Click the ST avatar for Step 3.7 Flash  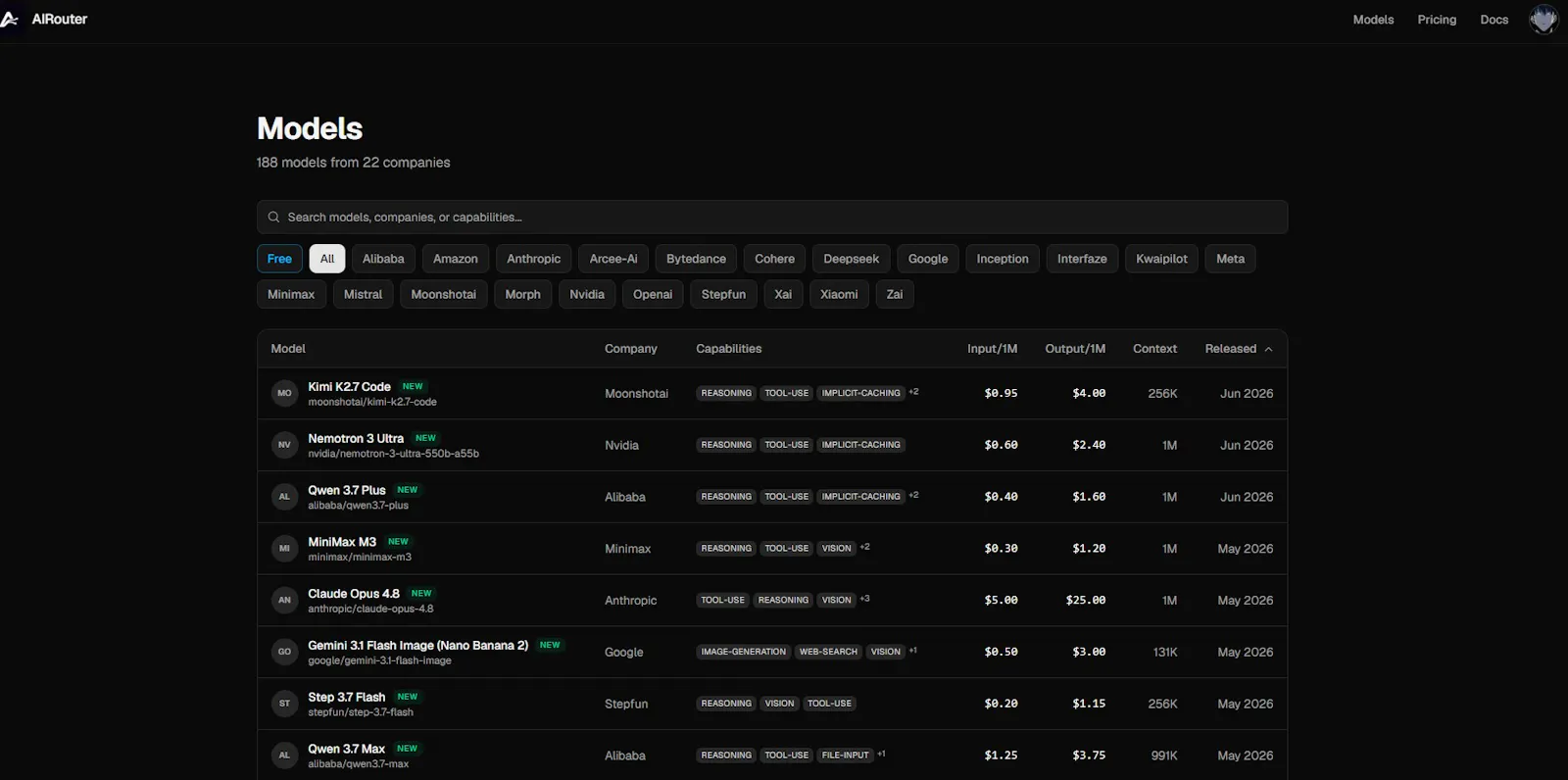tap(284, 704)
